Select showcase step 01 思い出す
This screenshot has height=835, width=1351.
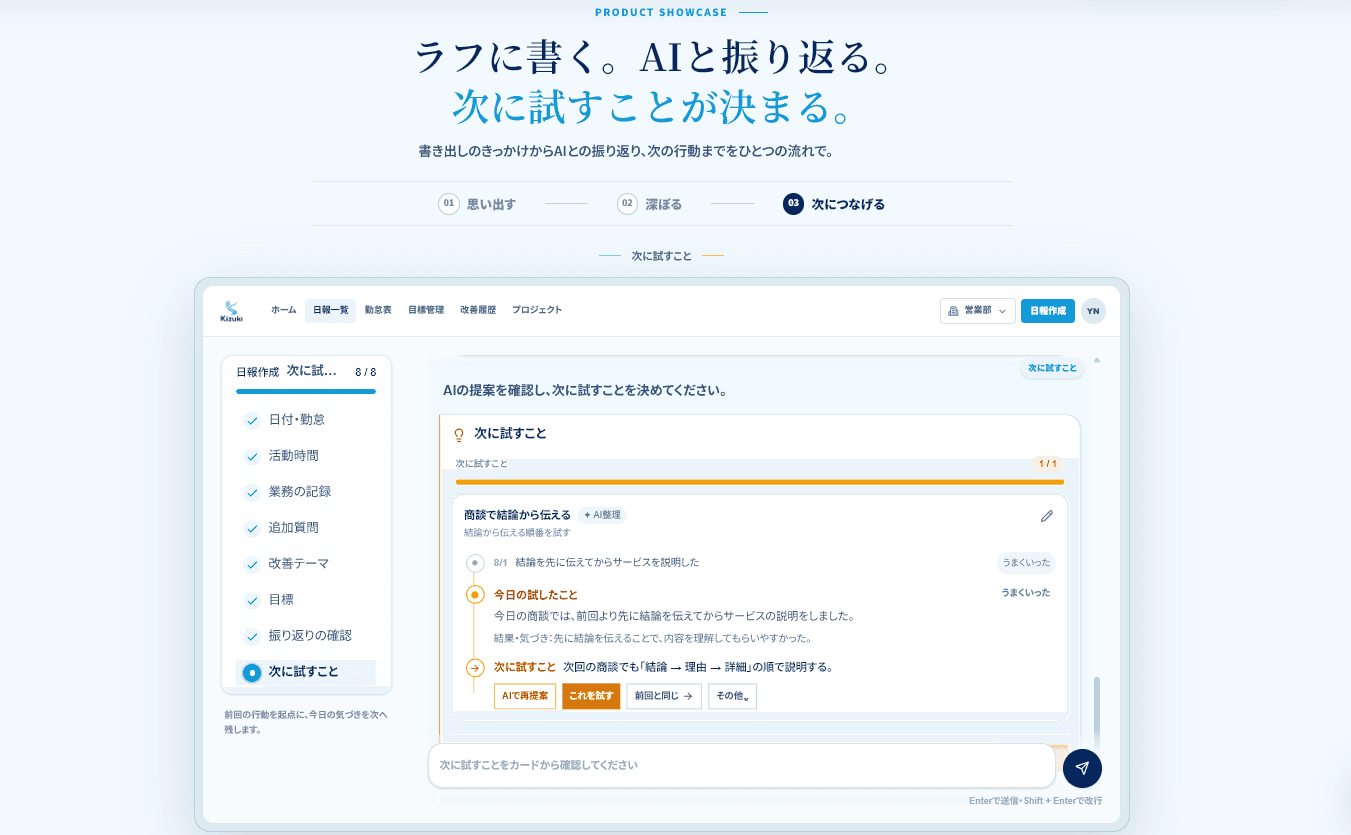pyautogui.click(x=477, y=204)
